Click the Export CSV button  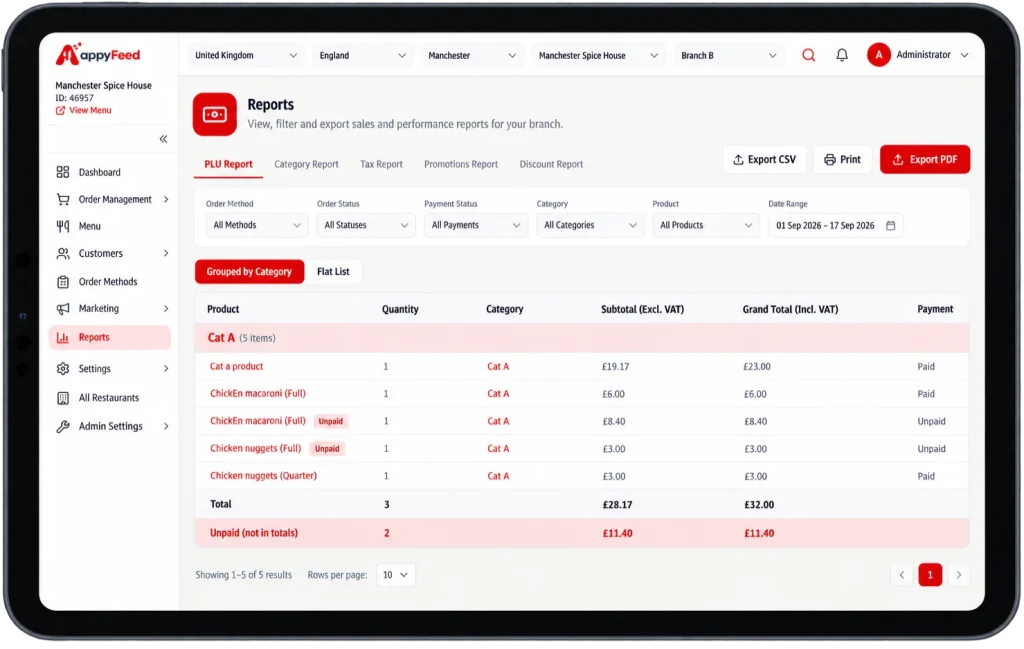click(764, 159)
